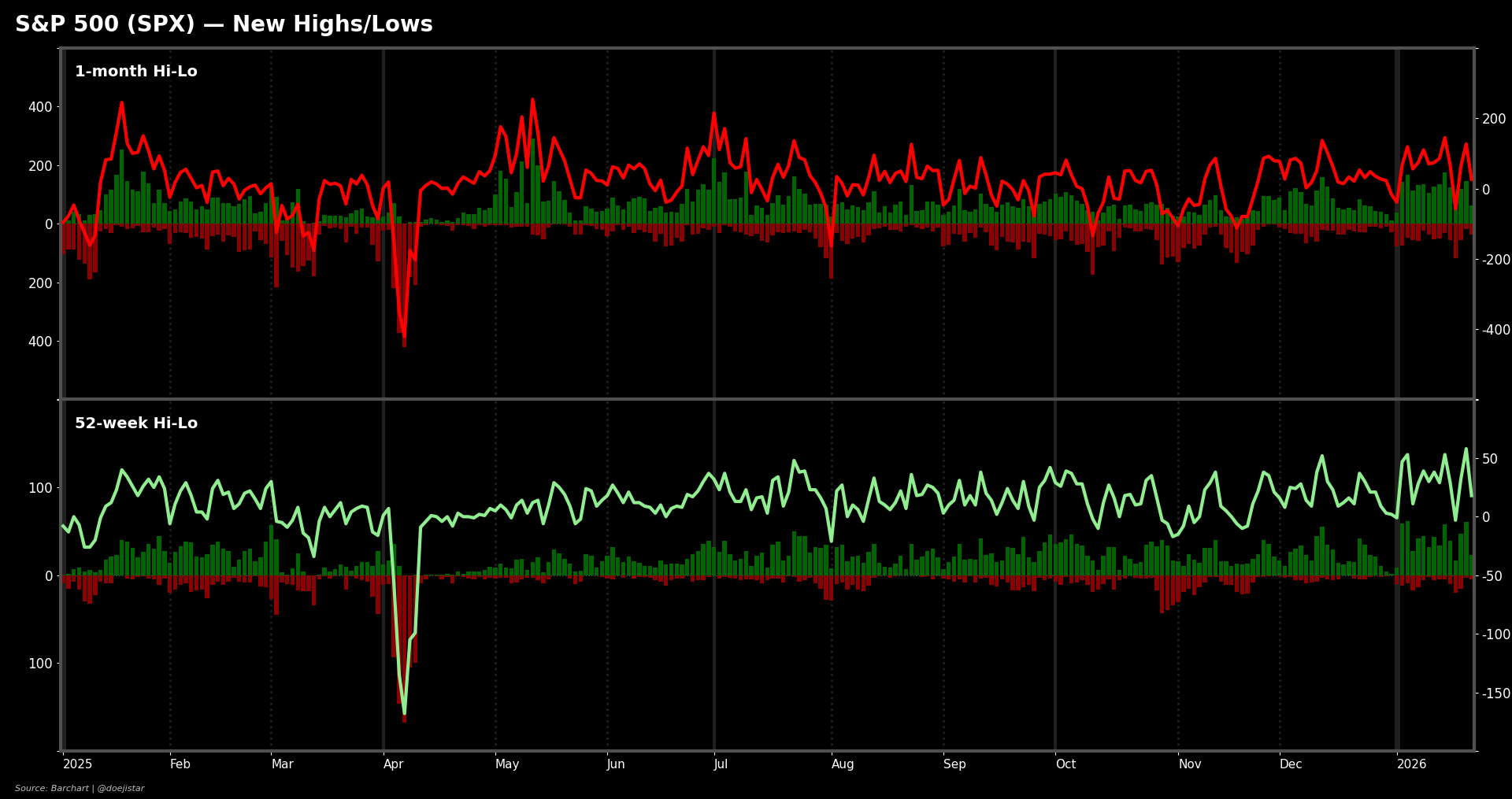This screenshot has height=799, width=1512.
Task: Select the 1-month Hi-Lo panel label
Action: click(135, 72)
